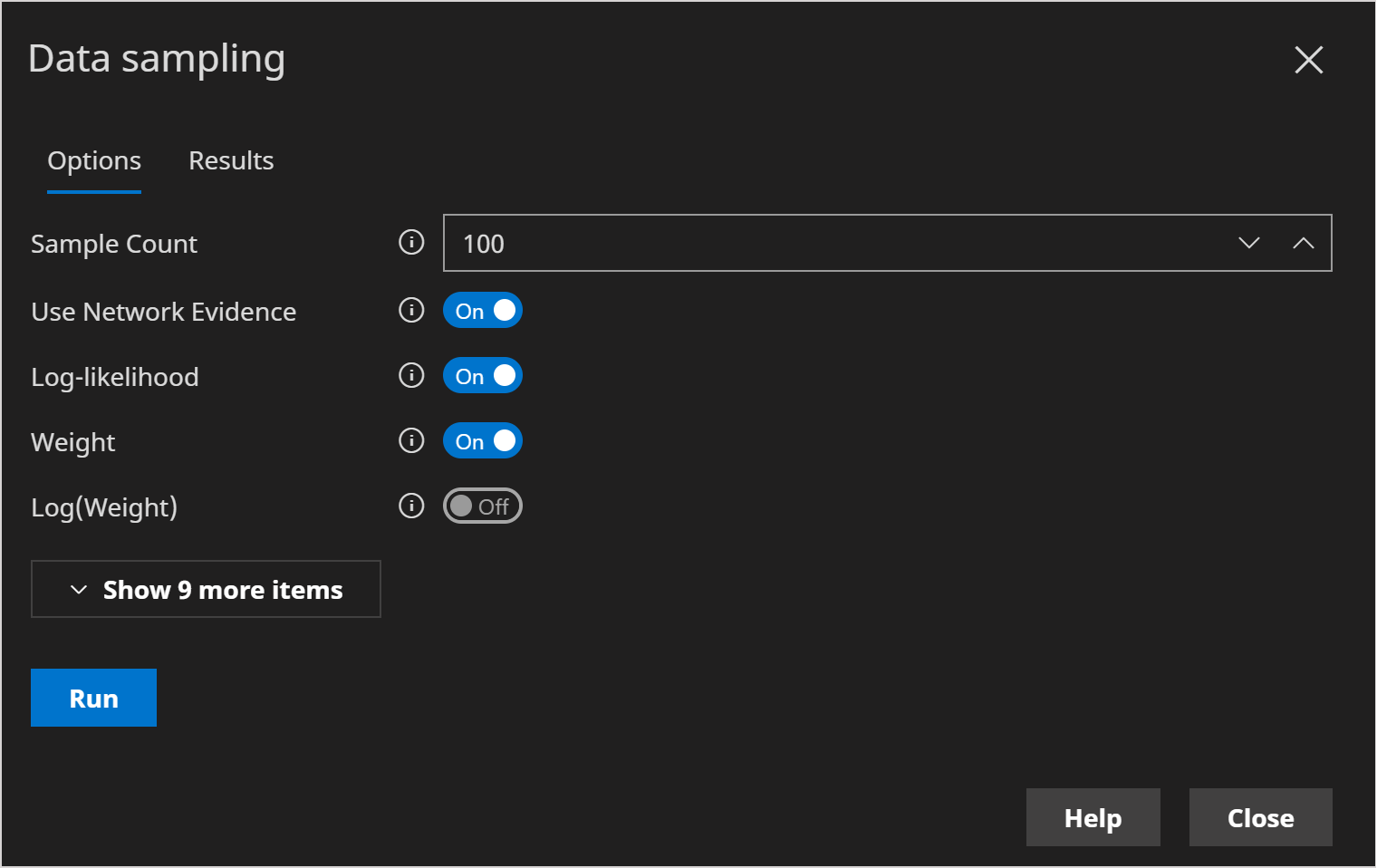Image resolution: width=1377 pixels, height=868 pixels.
Task: Decrease Sample Count with the down chevron
Action: point(1248,243)
